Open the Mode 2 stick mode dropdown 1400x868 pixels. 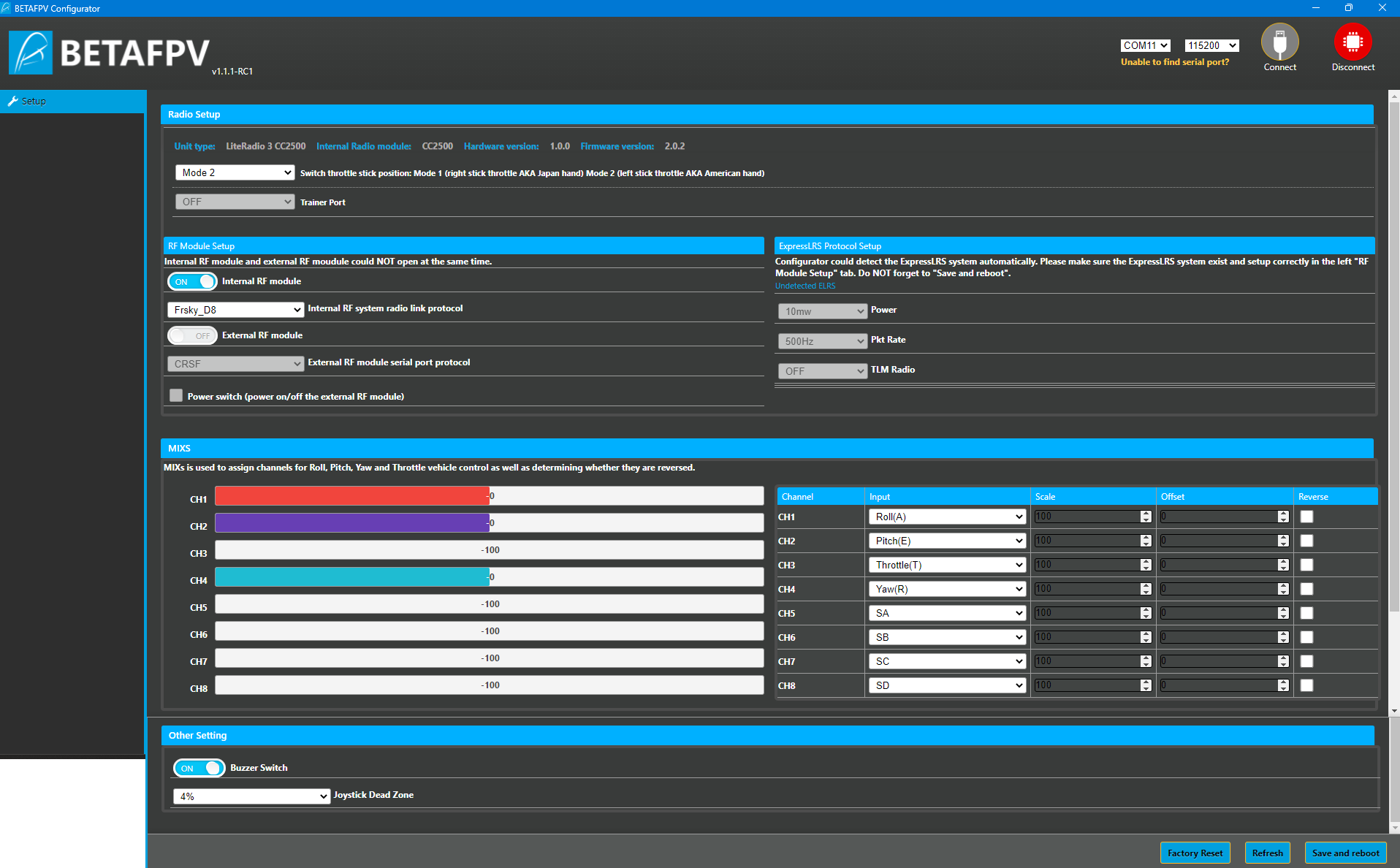[235, 172]
